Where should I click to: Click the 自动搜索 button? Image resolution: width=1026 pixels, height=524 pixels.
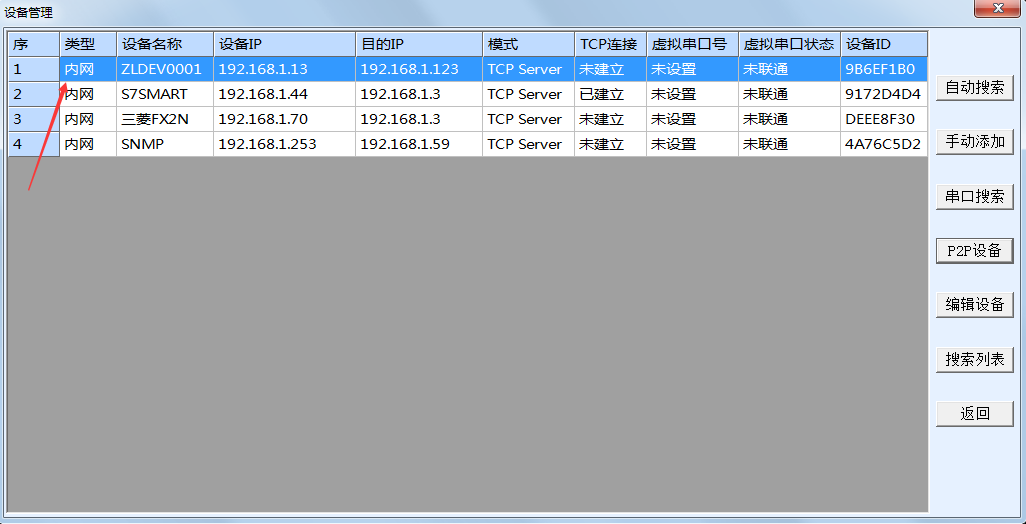[974, 88]
